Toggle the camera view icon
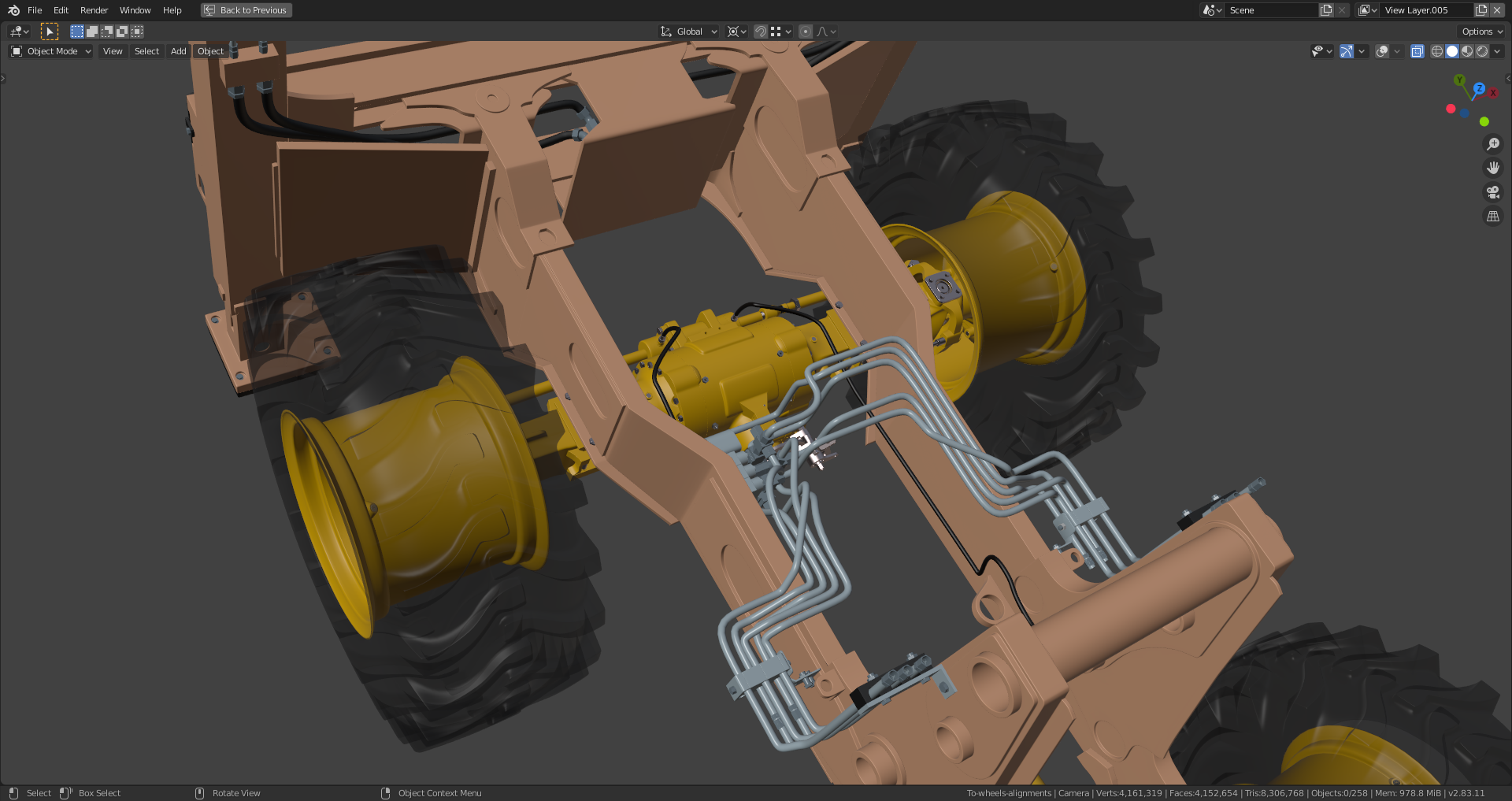The image size is (1512, 801). pos(1492,192)
